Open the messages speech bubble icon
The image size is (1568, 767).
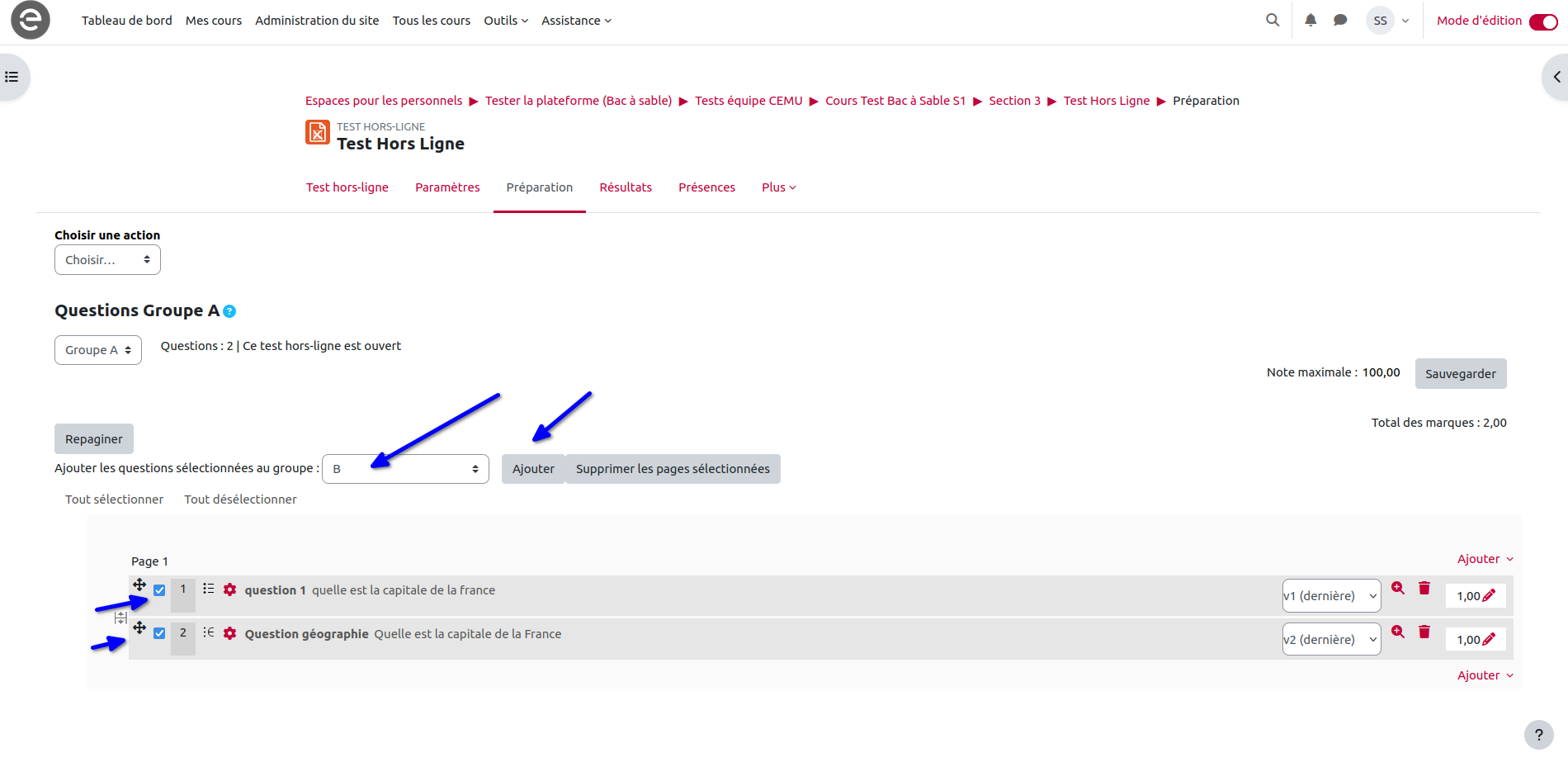(1340, 20)
